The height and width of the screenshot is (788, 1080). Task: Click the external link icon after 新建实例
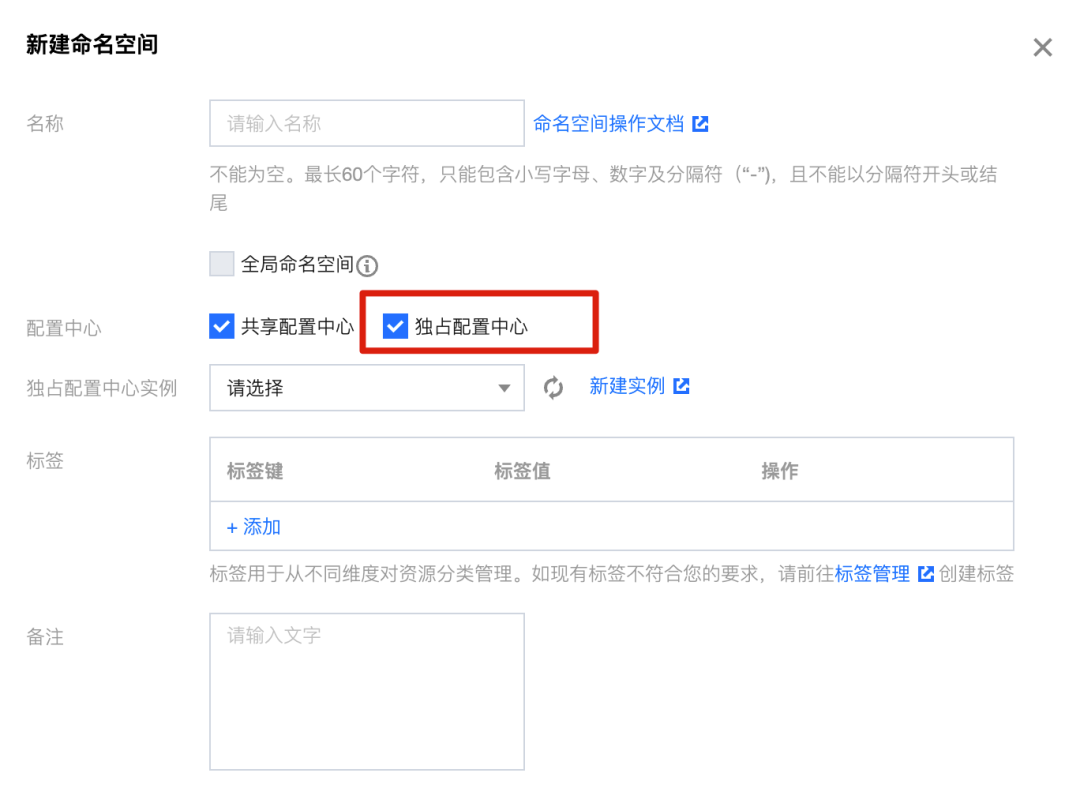(x=681, y=386)
